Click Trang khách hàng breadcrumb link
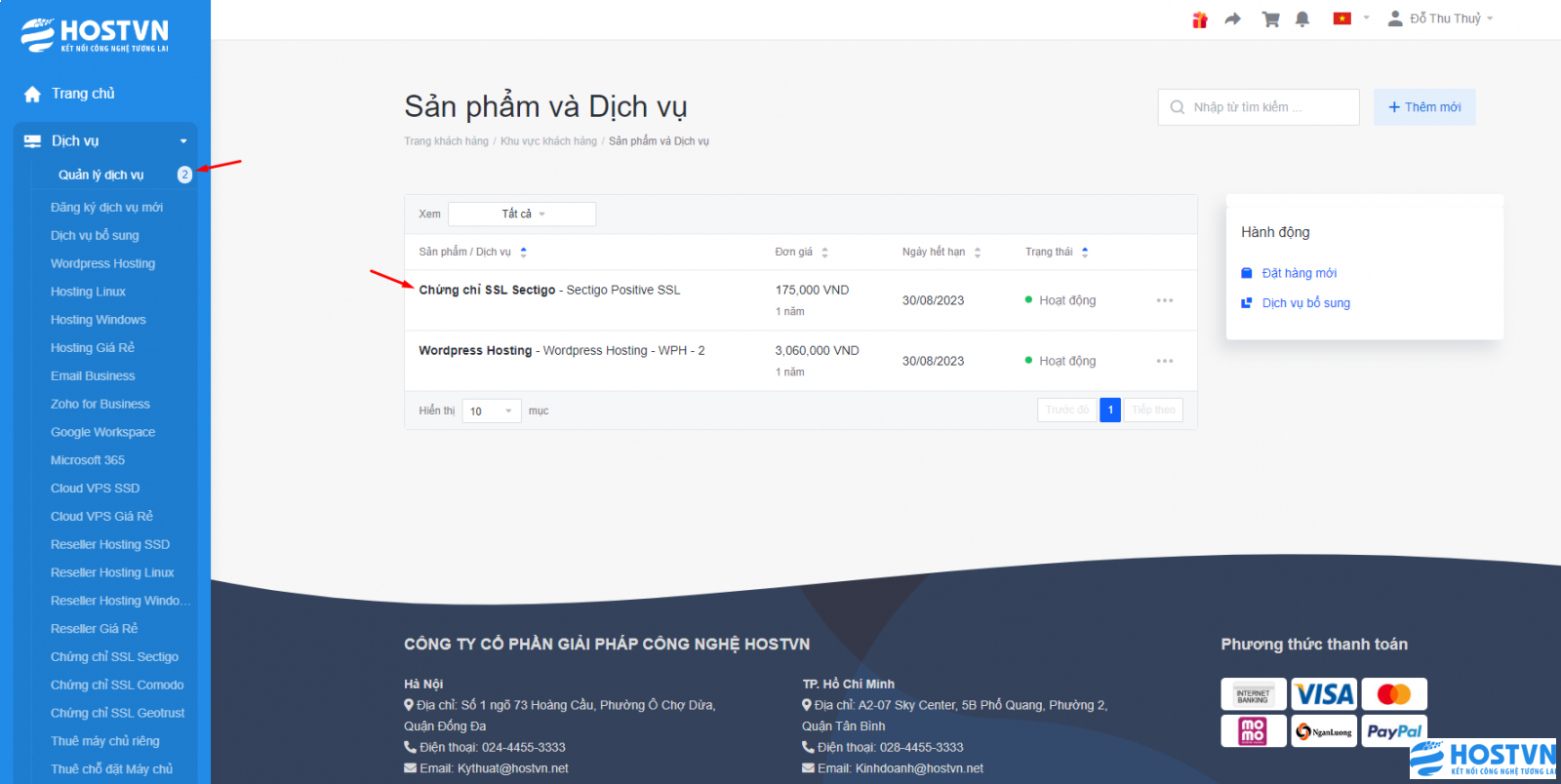Image resolution: width=1561 pixels, height=784 pixels. coord(446,141)
